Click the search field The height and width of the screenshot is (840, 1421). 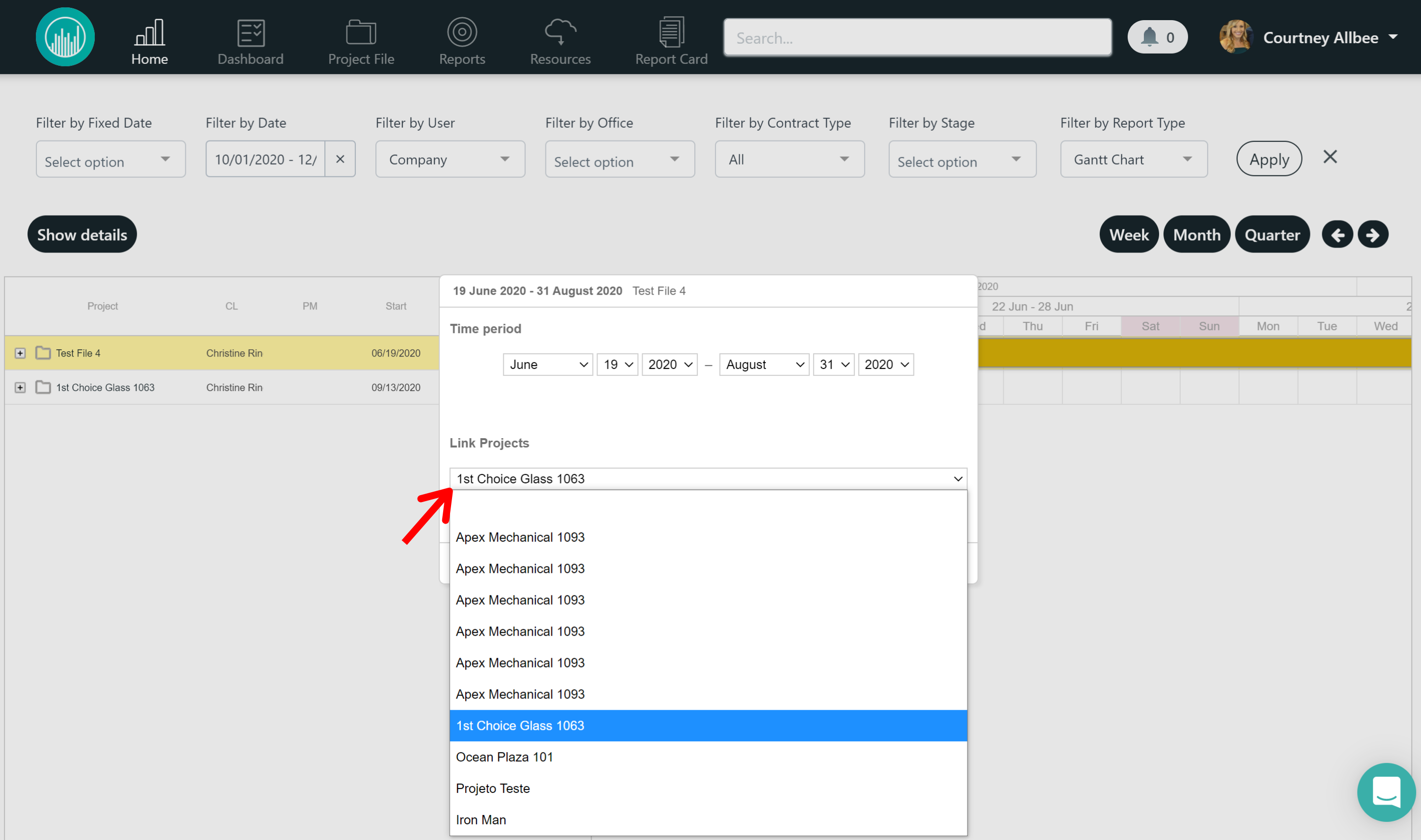917,37
